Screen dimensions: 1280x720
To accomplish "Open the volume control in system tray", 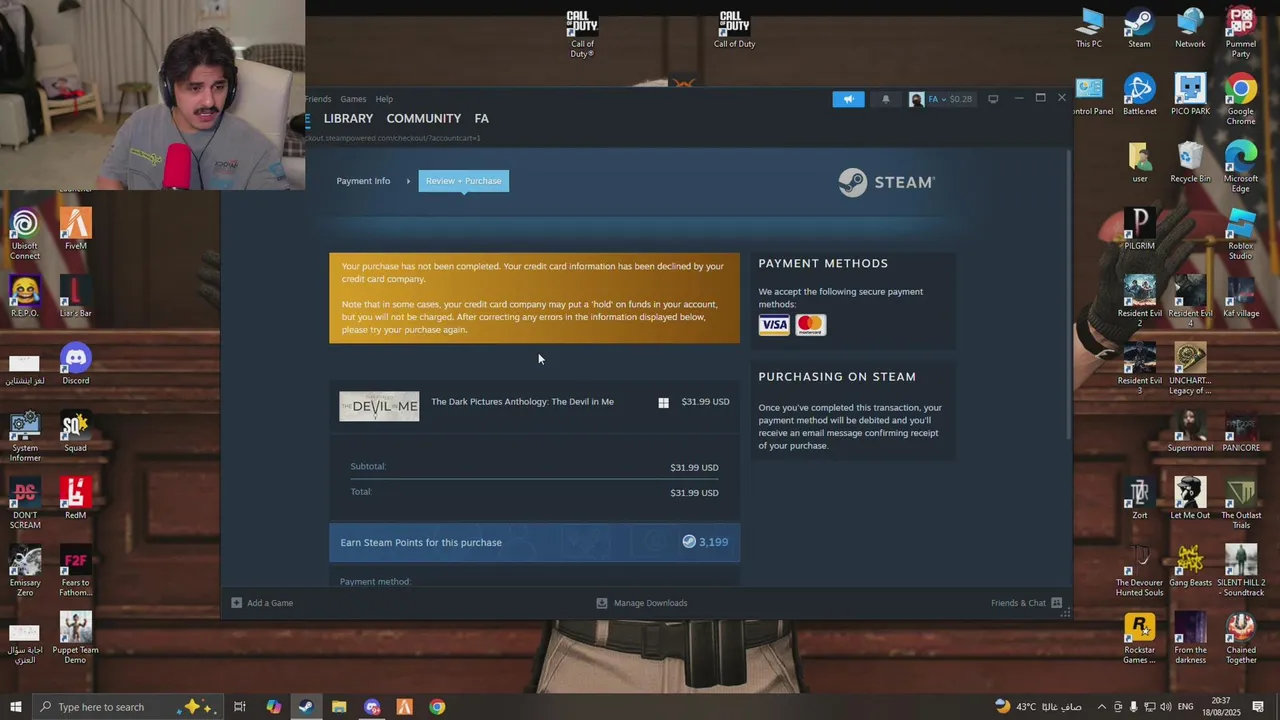I will [x=1166, y=707].
